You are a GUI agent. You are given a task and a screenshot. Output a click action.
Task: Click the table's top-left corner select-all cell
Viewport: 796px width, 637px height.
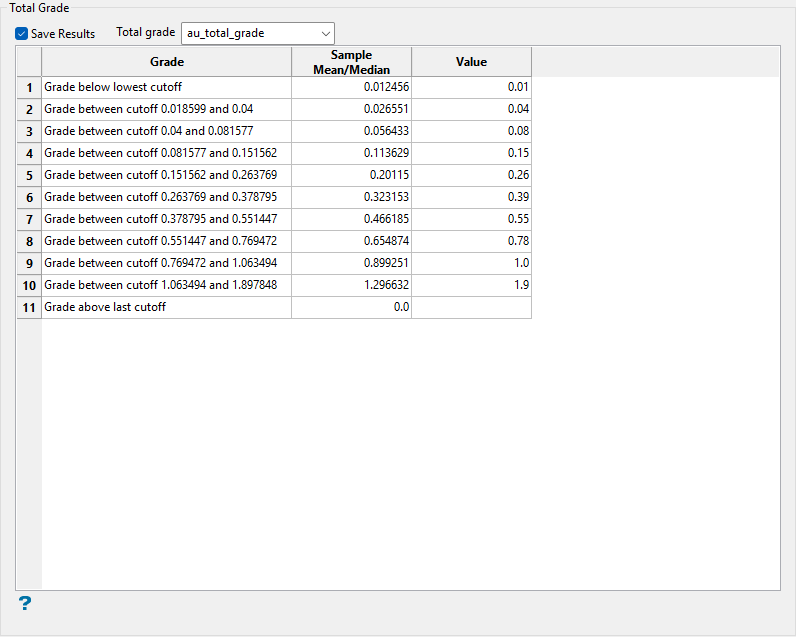coord(29,62)
